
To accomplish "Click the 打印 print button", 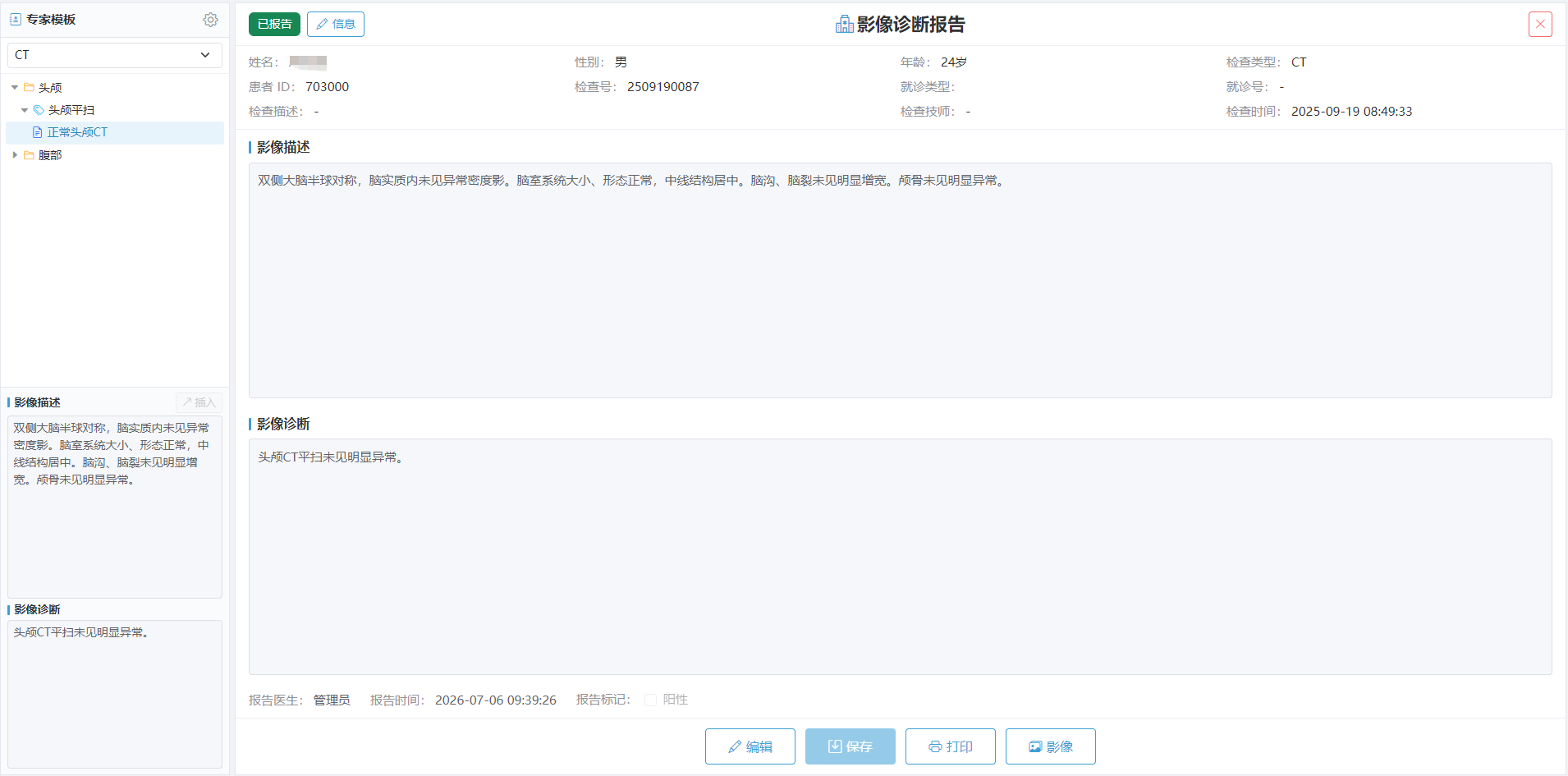I will click(951, 746).
